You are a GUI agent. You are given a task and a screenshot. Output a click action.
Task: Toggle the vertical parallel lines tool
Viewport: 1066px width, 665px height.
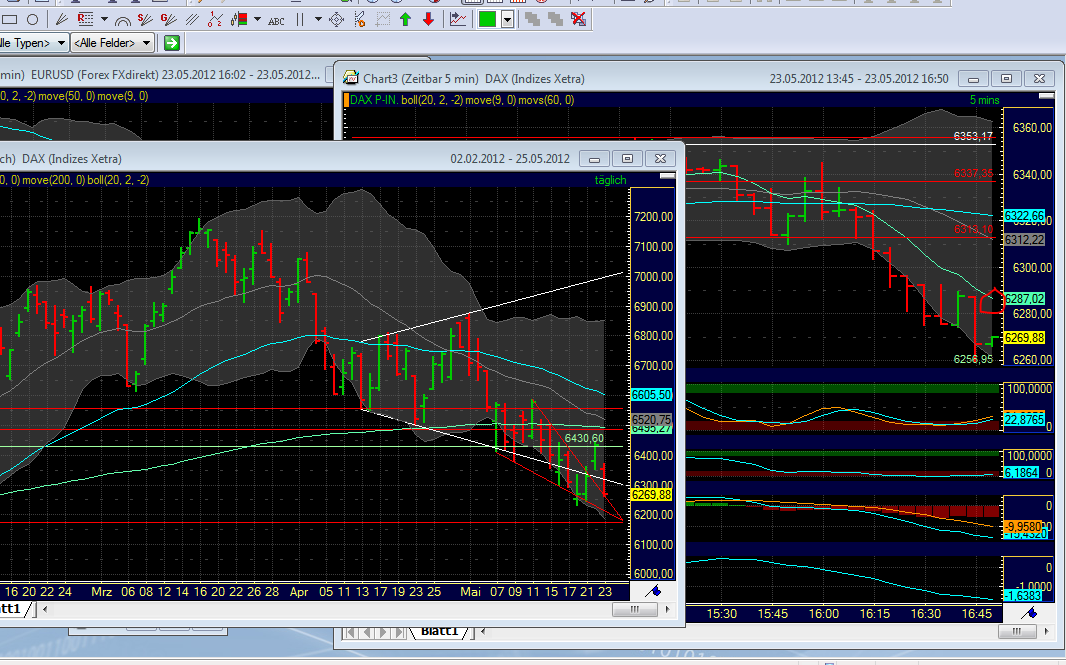pyautogui.click(x=299, y=18)
